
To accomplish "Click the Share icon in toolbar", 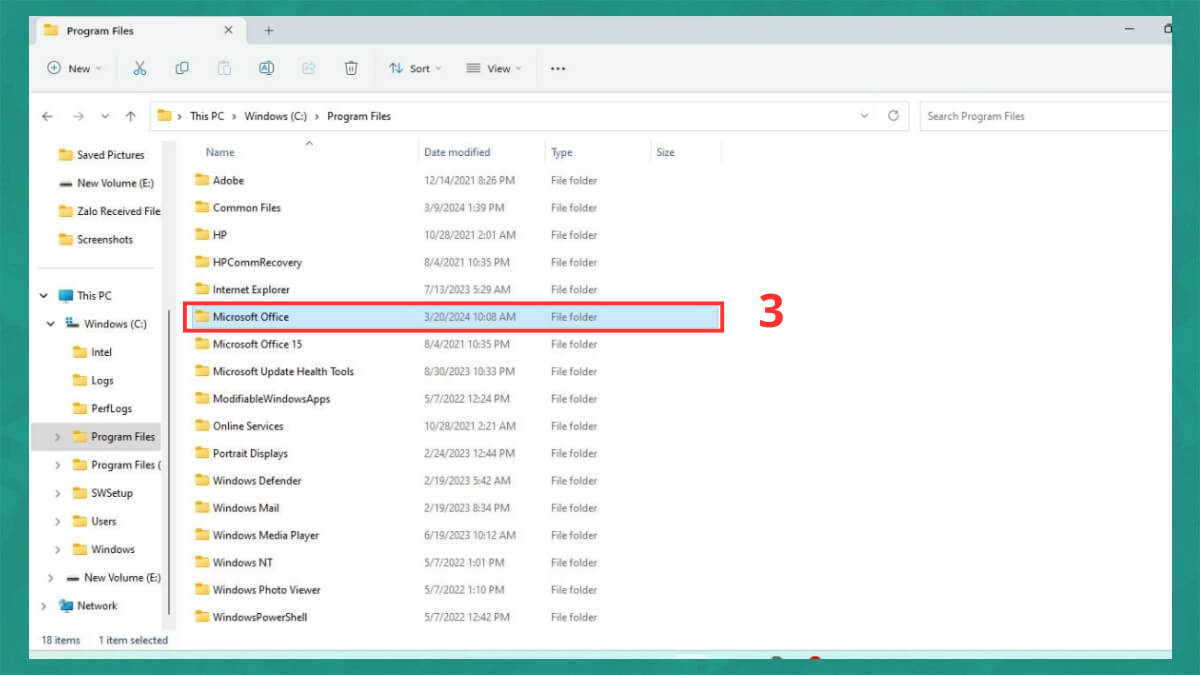I will [309, 68].
